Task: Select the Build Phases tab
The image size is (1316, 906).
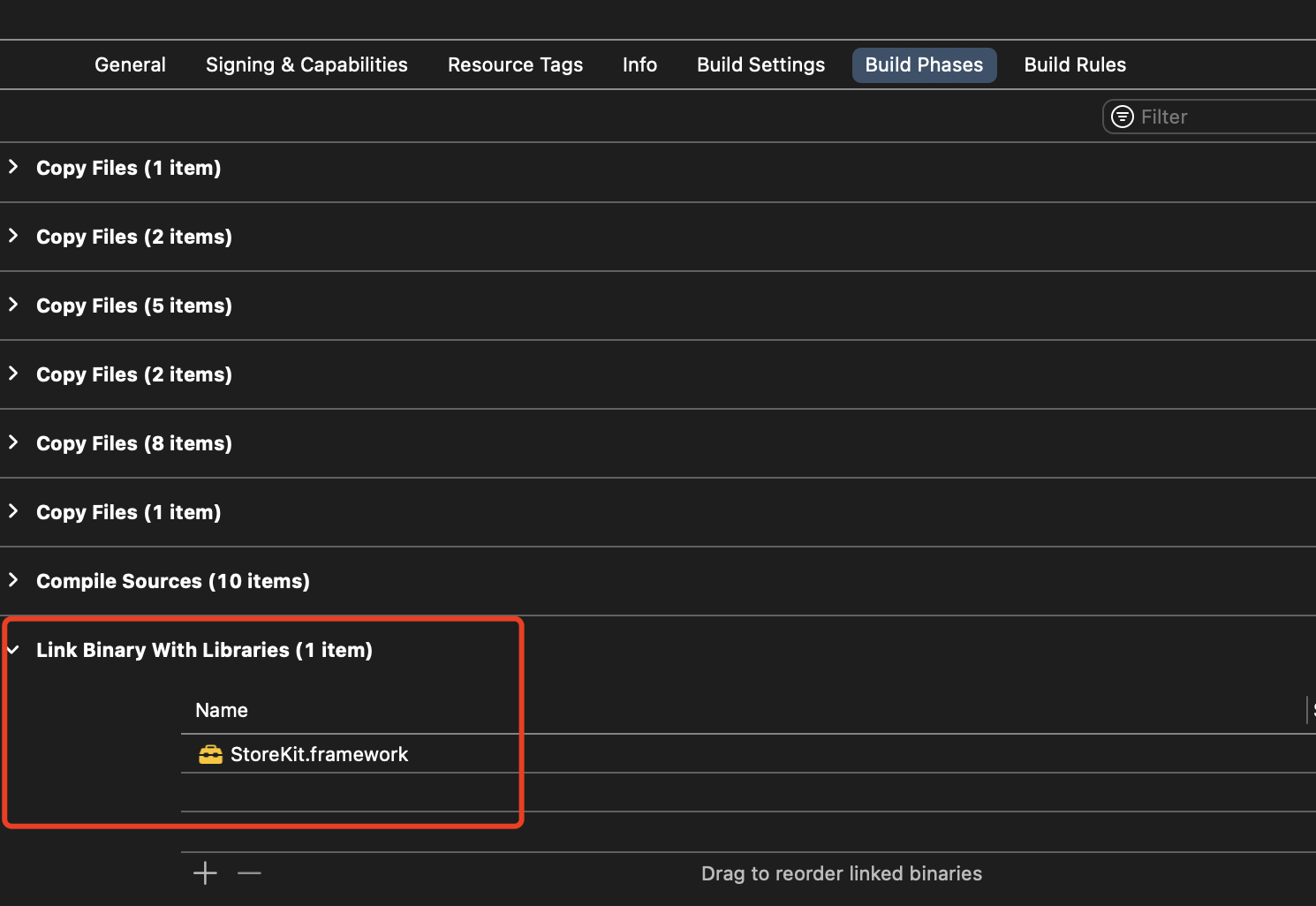Action: [924, 64]
